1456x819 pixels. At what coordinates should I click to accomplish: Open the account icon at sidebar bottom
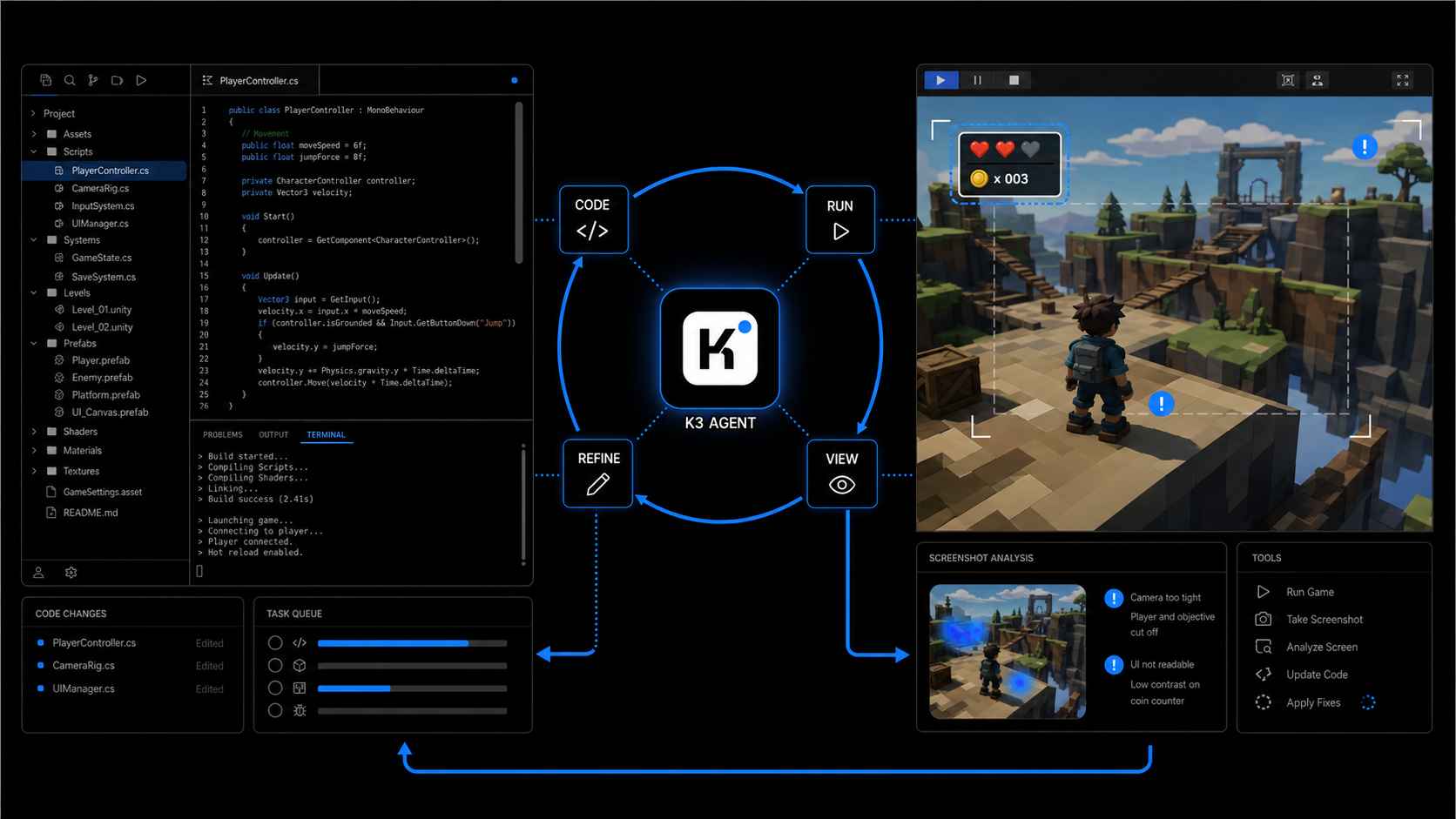click(x=38, y=573)
